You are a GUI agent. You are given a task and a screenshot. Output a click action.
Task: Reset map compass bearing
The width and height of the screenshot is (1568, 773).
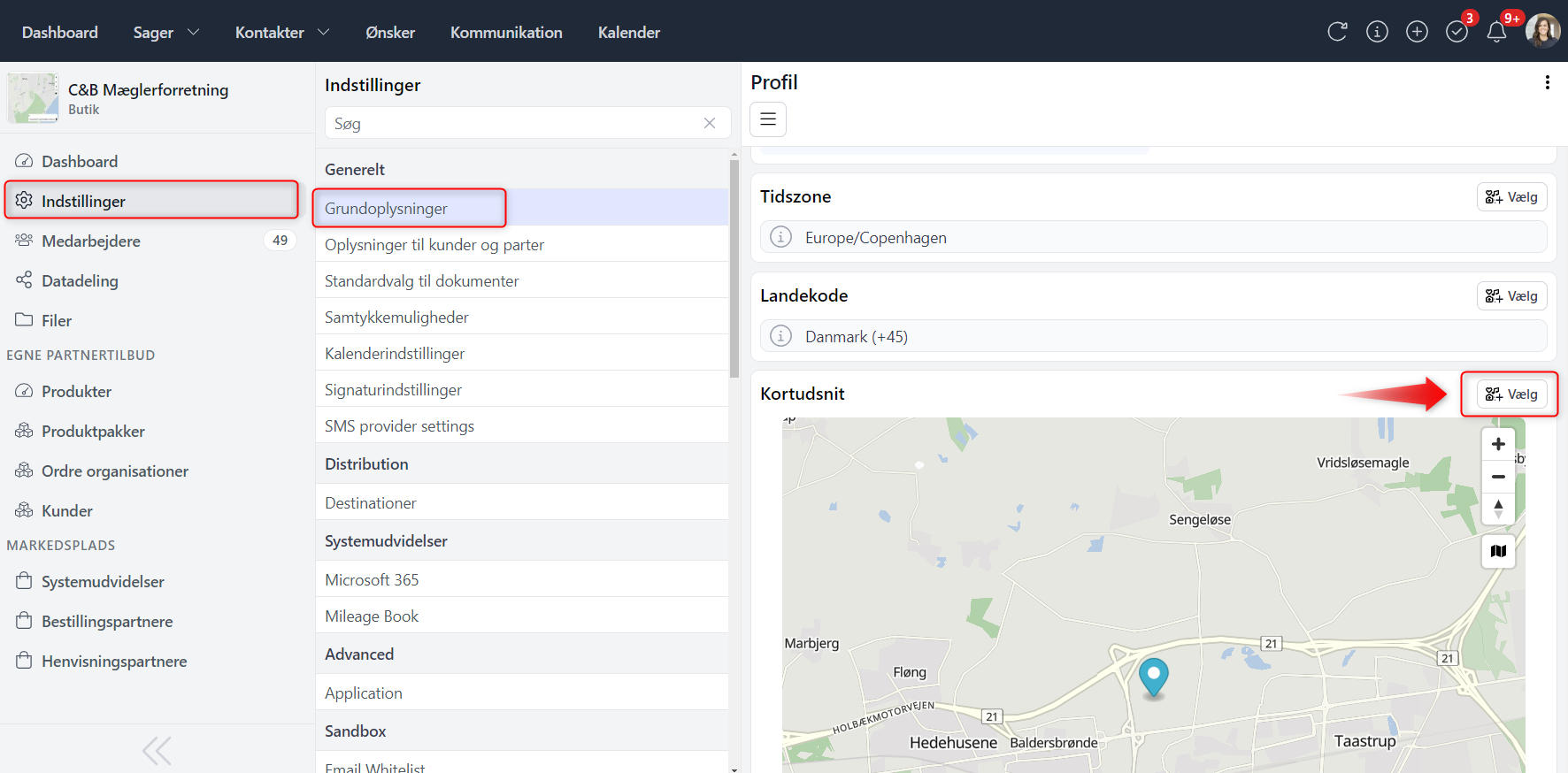[x=1498, y=509]
